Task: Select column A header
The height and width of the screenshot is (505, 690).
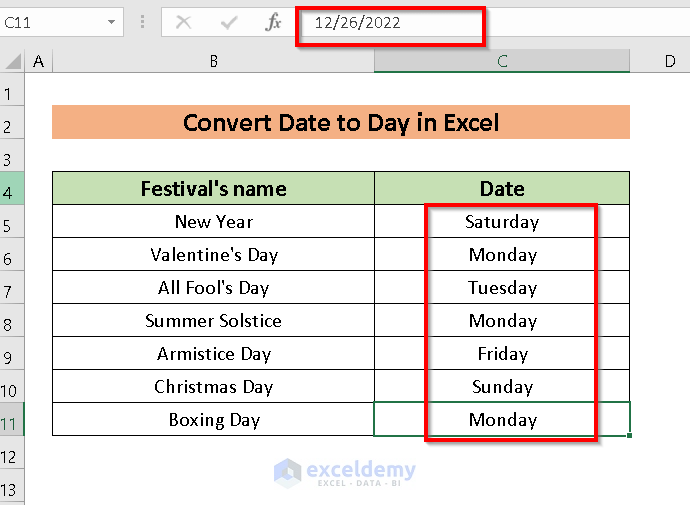Action: coord(39,61)
